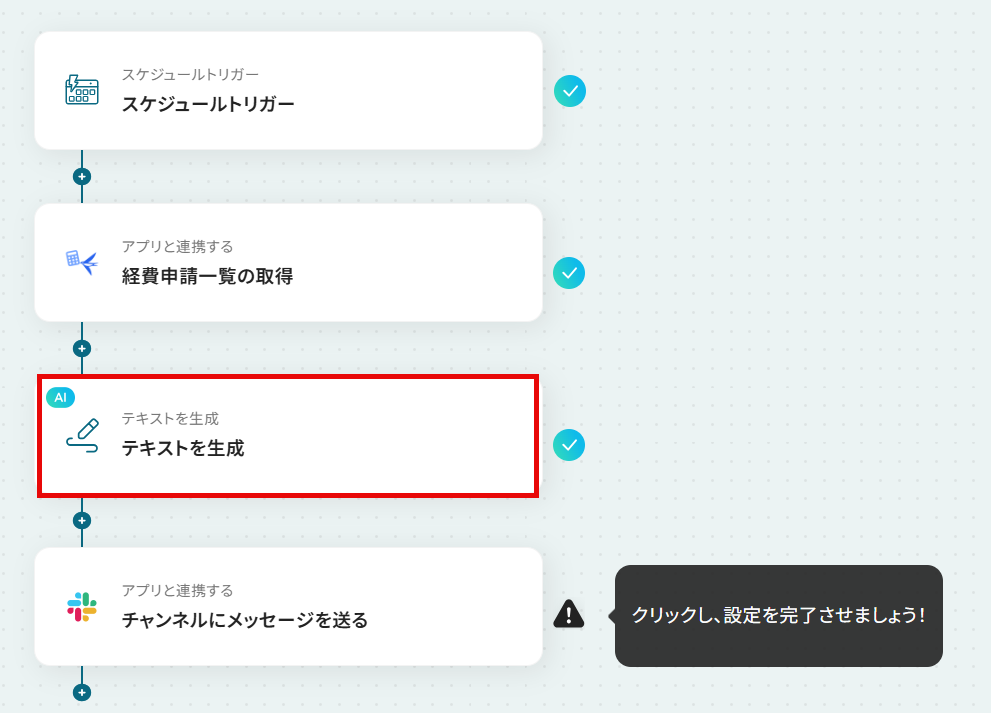Click アプリと連携する label on Slack card
991x713 pixels.
tap(178, 590)
